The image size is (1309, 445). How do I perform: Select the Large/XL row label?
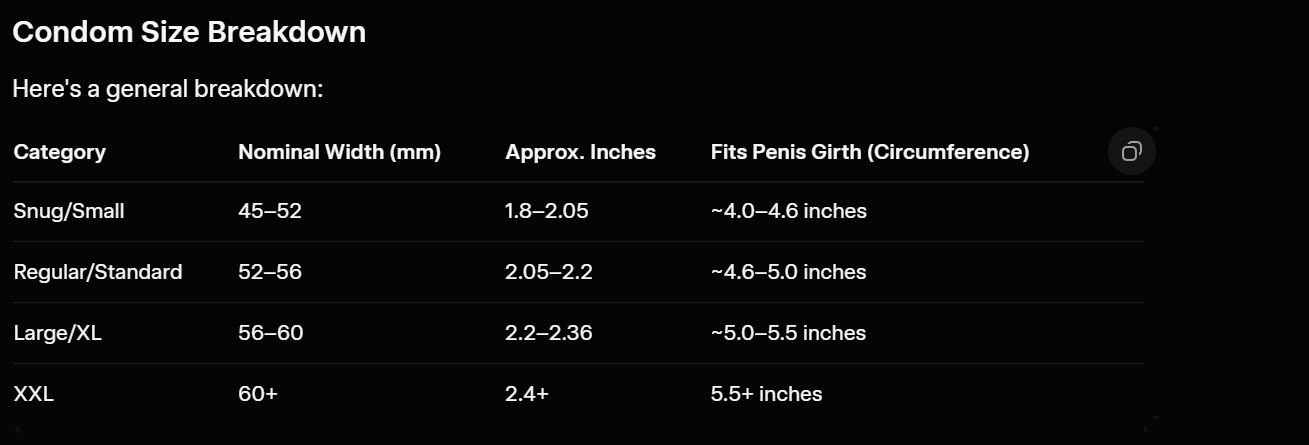click(57, 333)
